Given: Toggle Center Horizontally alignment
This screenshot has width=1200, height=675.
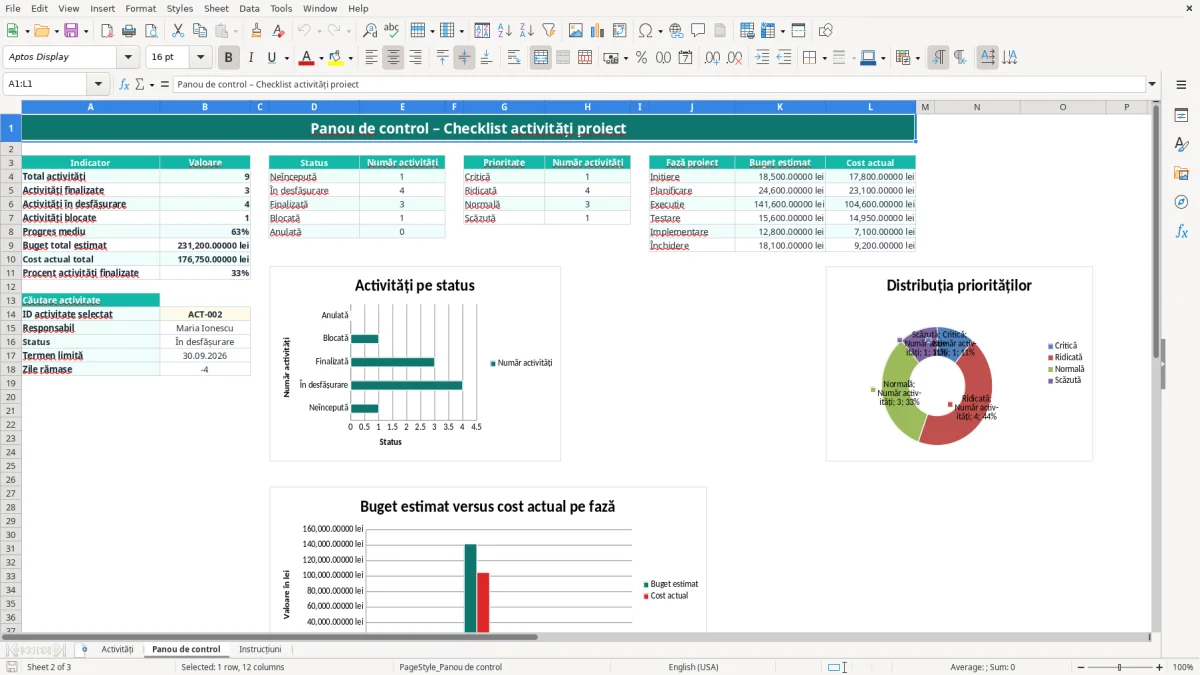Looking at the screenshot, I should [x=393, y=58].
